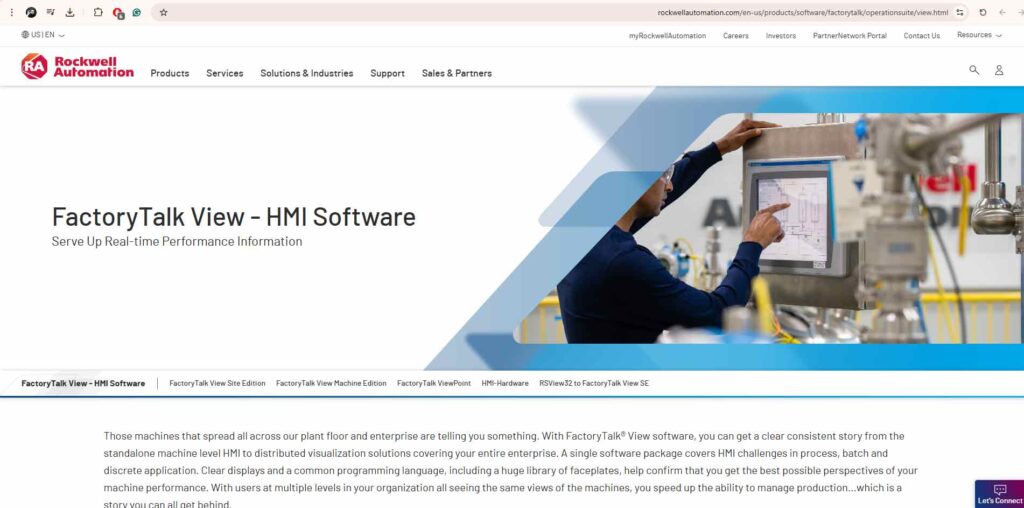Open Sales & Partners menu

[x=456, y=73]
